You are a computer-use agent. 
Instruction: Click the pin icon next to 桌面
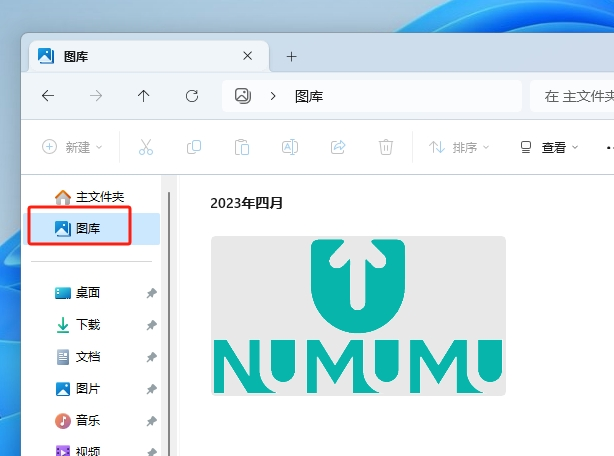click(152, 293)
